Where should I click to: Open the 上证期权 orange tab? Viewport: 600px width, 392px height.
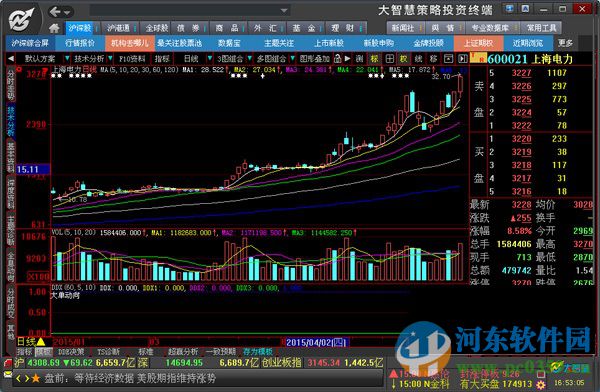[478, 43]
